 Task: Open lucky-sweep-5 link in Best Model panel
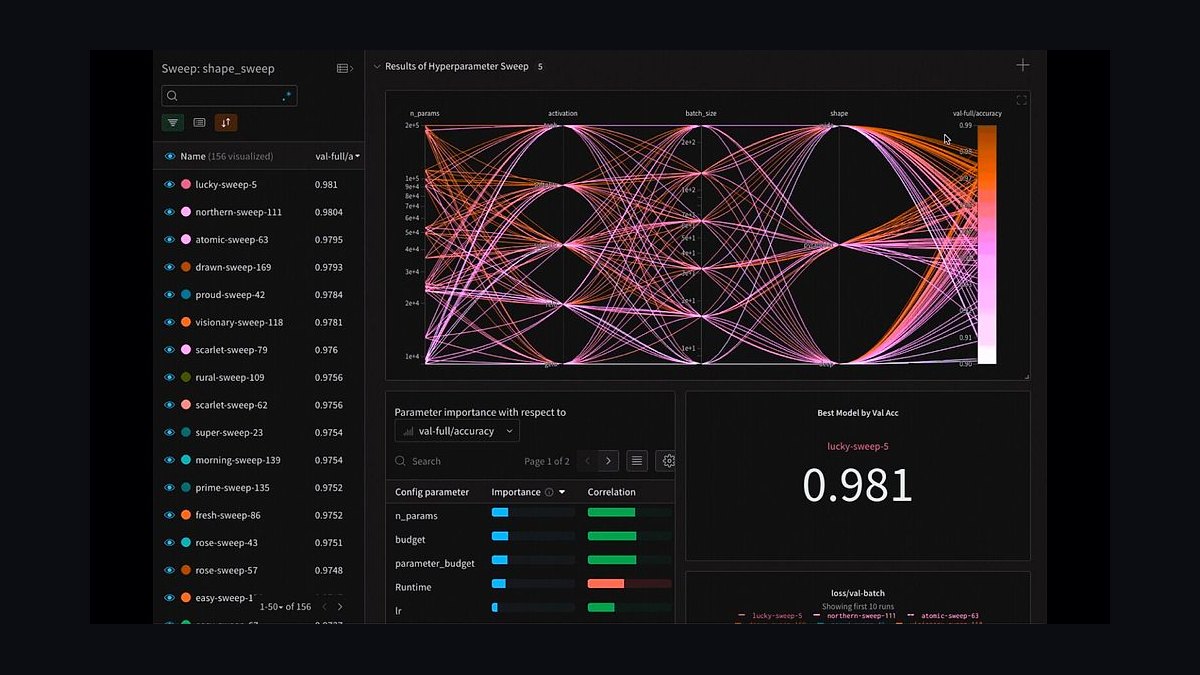click(x=858, y=446)
